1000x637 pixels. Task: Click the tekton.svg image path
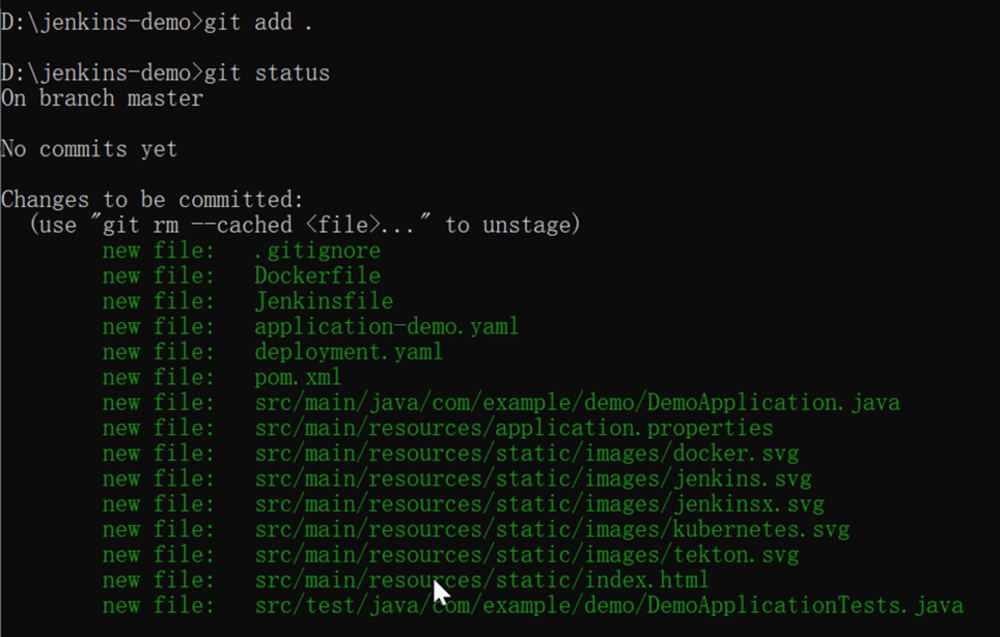[526, 554]
